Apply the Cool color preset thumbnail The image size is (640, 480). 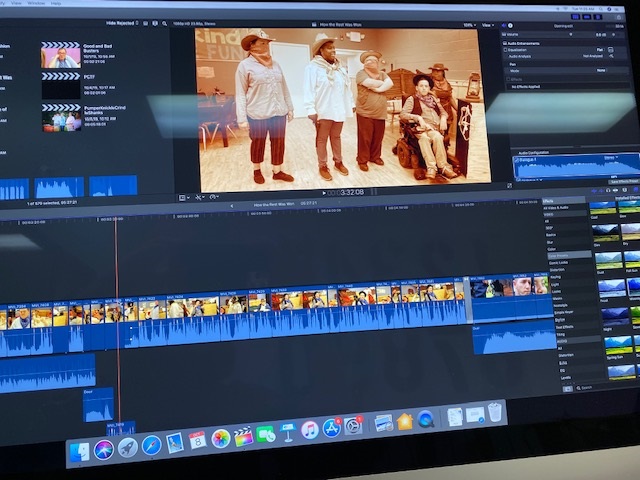(x=602, y=208)
